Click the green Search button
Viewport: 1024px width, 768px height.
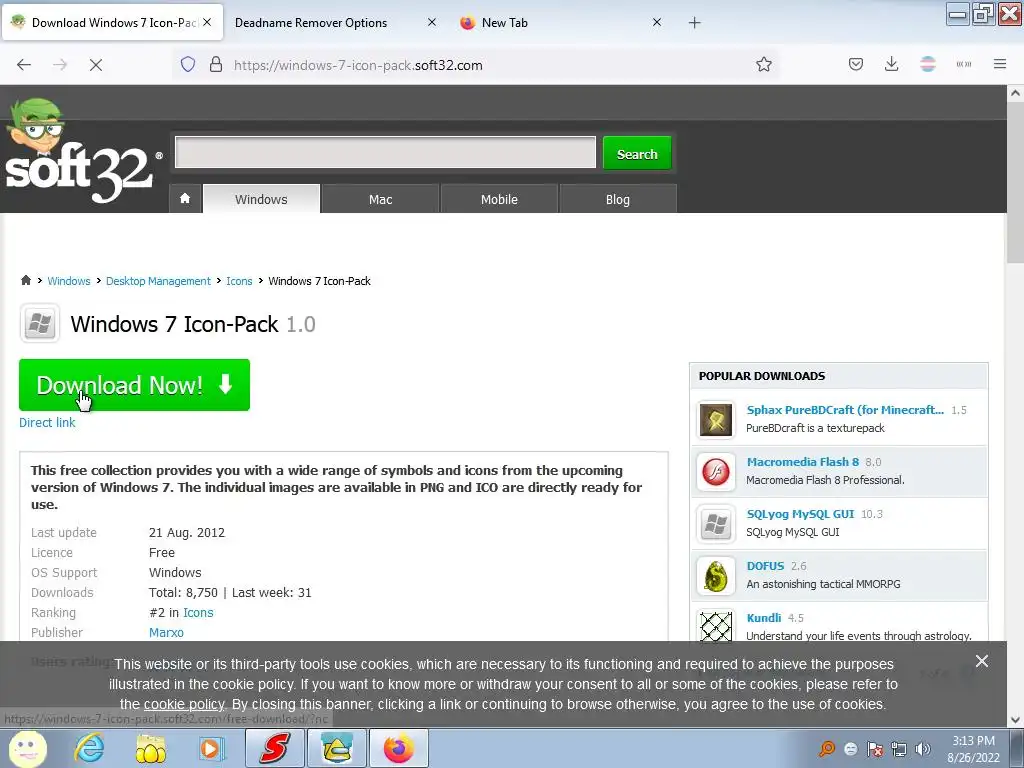pos(637,153)
